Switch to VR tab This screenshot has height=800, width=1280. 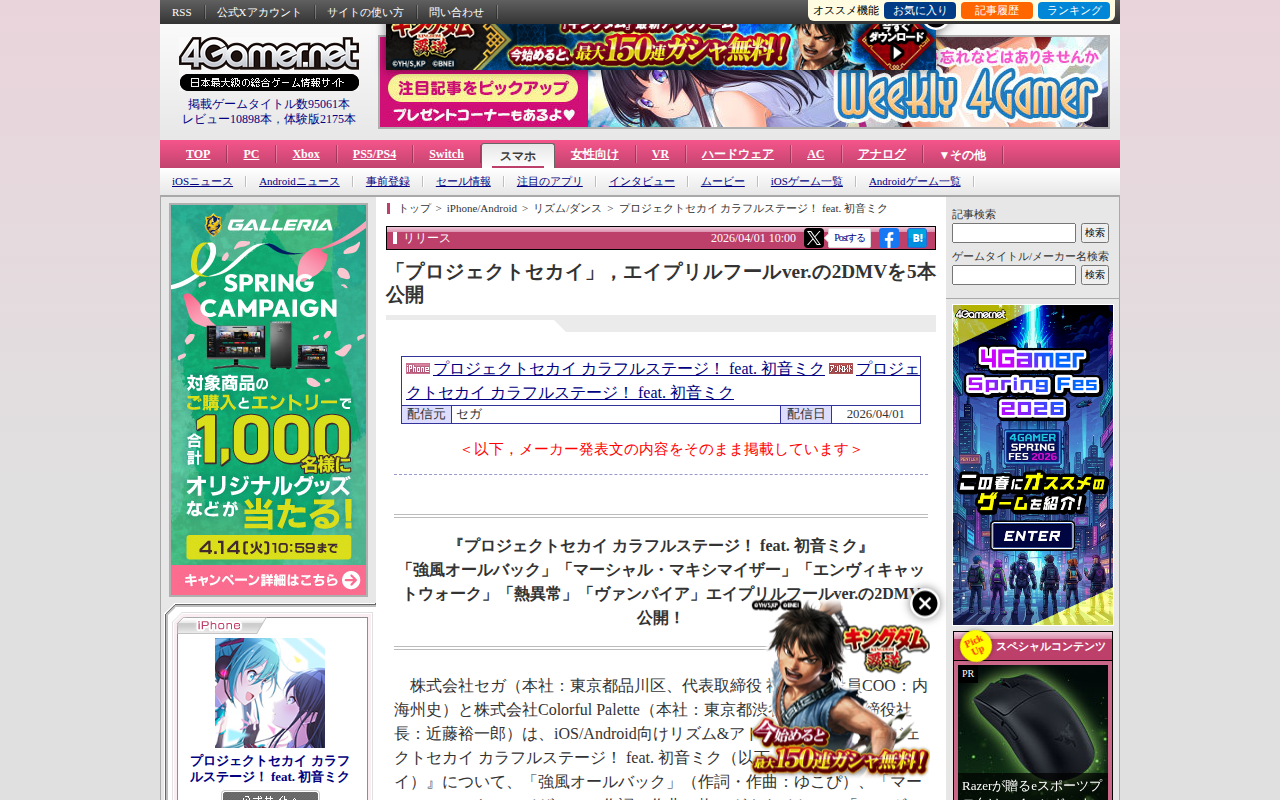click(x=660, y=154)
